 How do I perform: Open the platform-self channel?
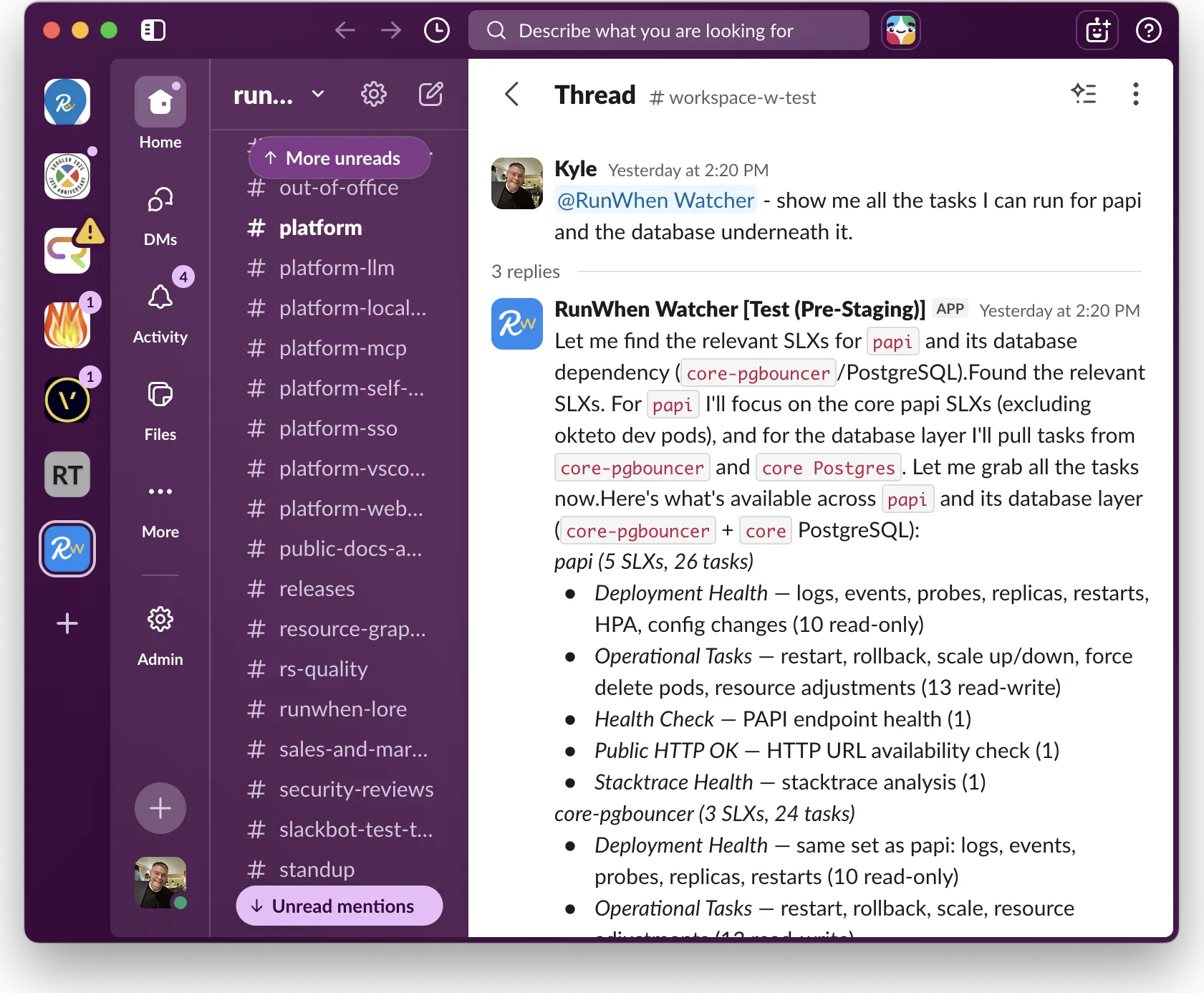pyautogui.click(x=339, y=388)
